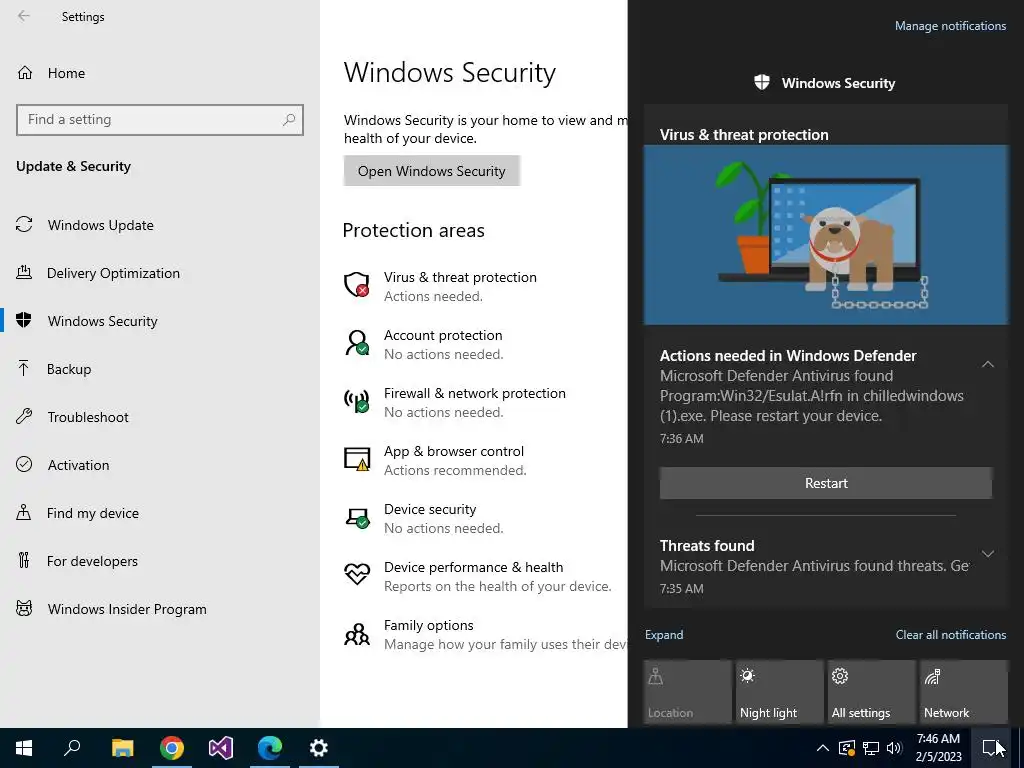Focus the Find a setting search box

coord(159,120)
